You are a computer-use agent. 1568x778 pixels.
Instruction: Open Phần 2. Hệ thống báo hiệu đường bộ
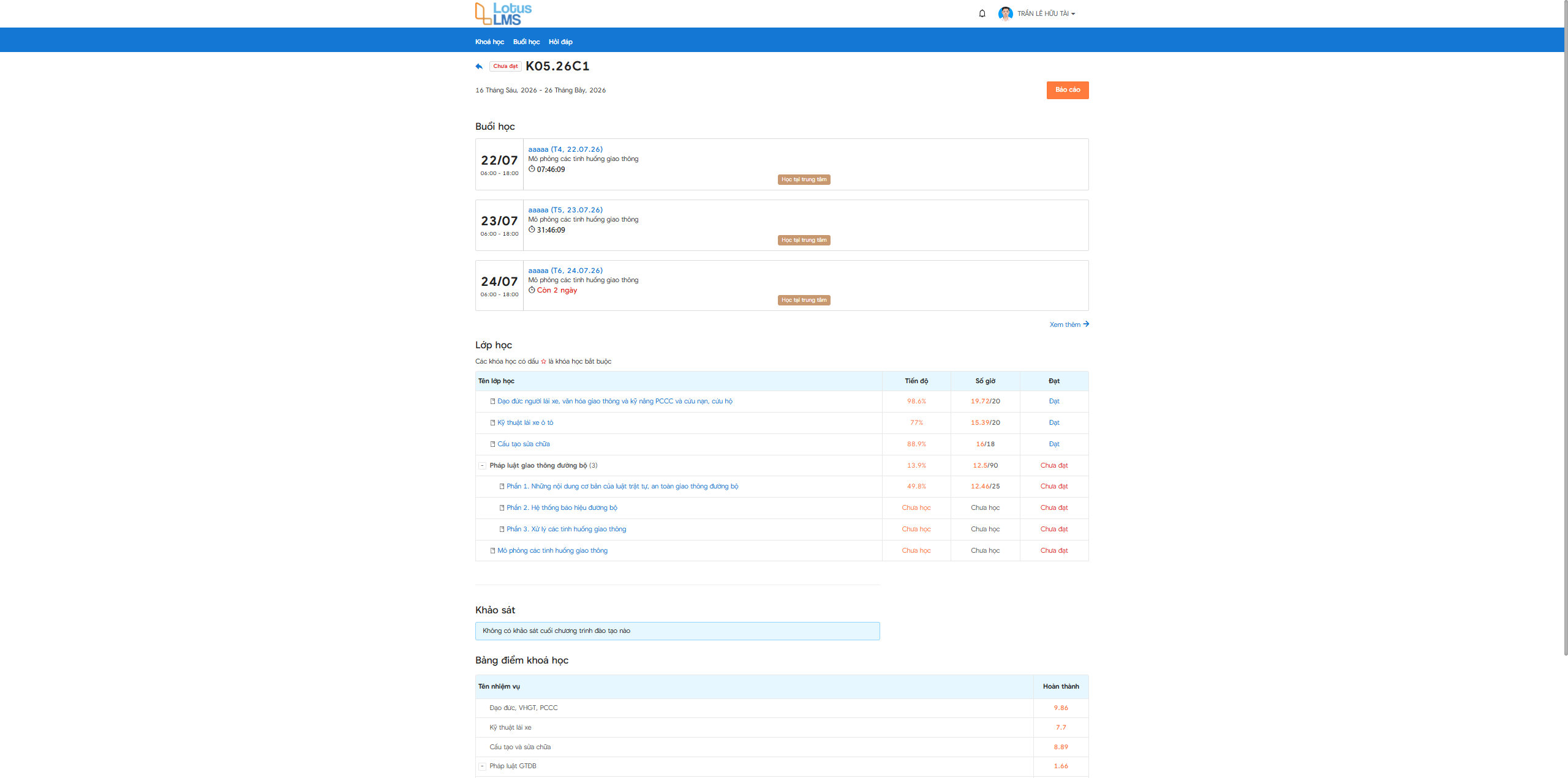tap(562, 508)
